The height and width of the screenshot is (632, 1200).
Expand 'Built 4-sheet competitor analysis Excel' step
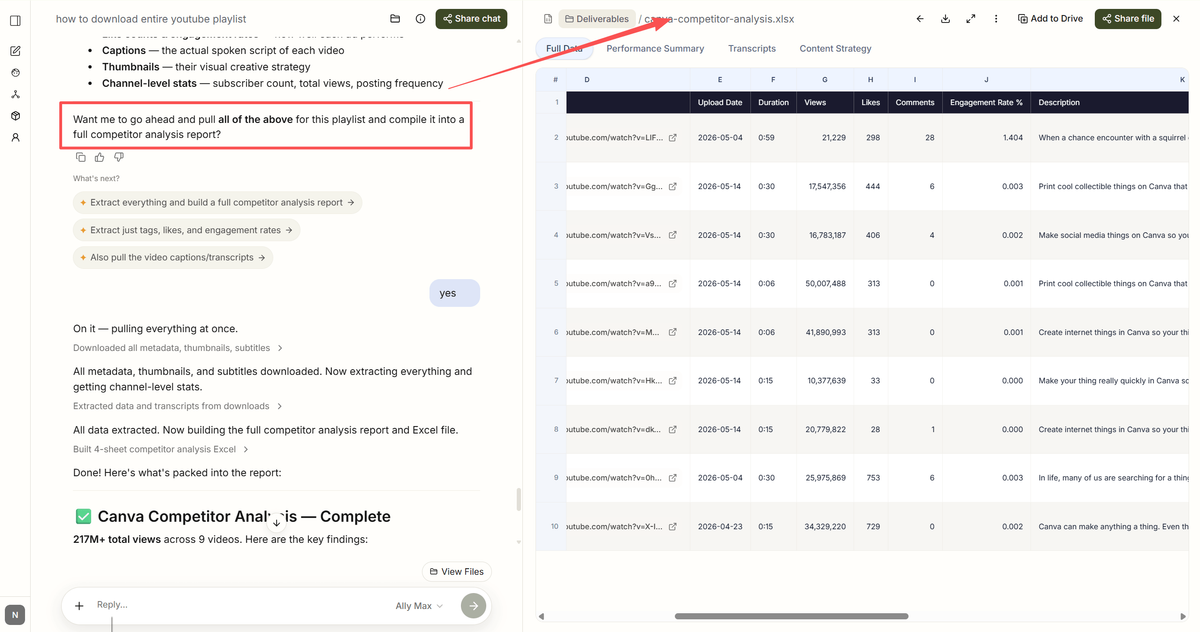pos(160,450)
